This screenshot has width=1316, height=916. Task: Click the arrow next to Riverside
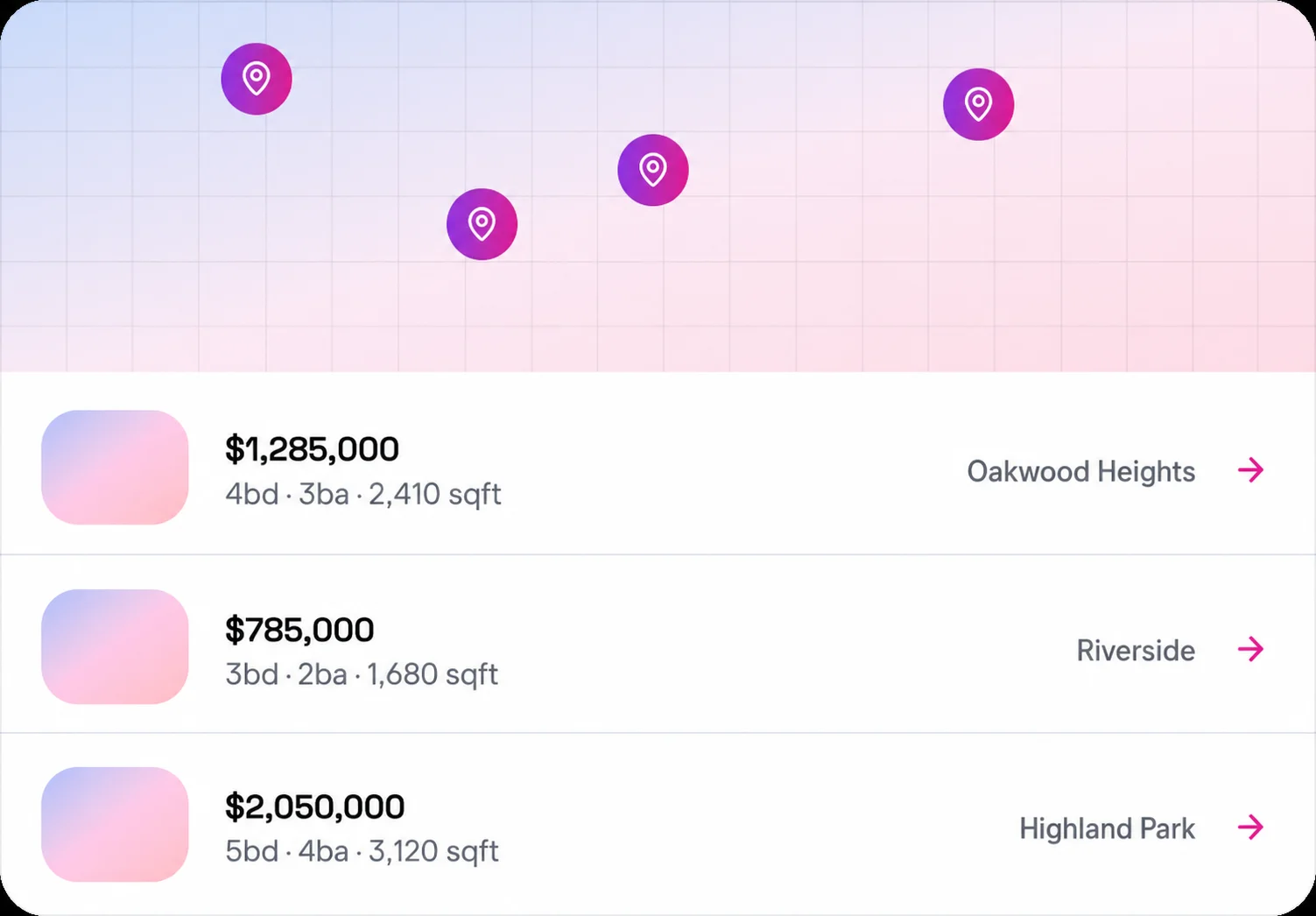click(x=1251, y=649)
